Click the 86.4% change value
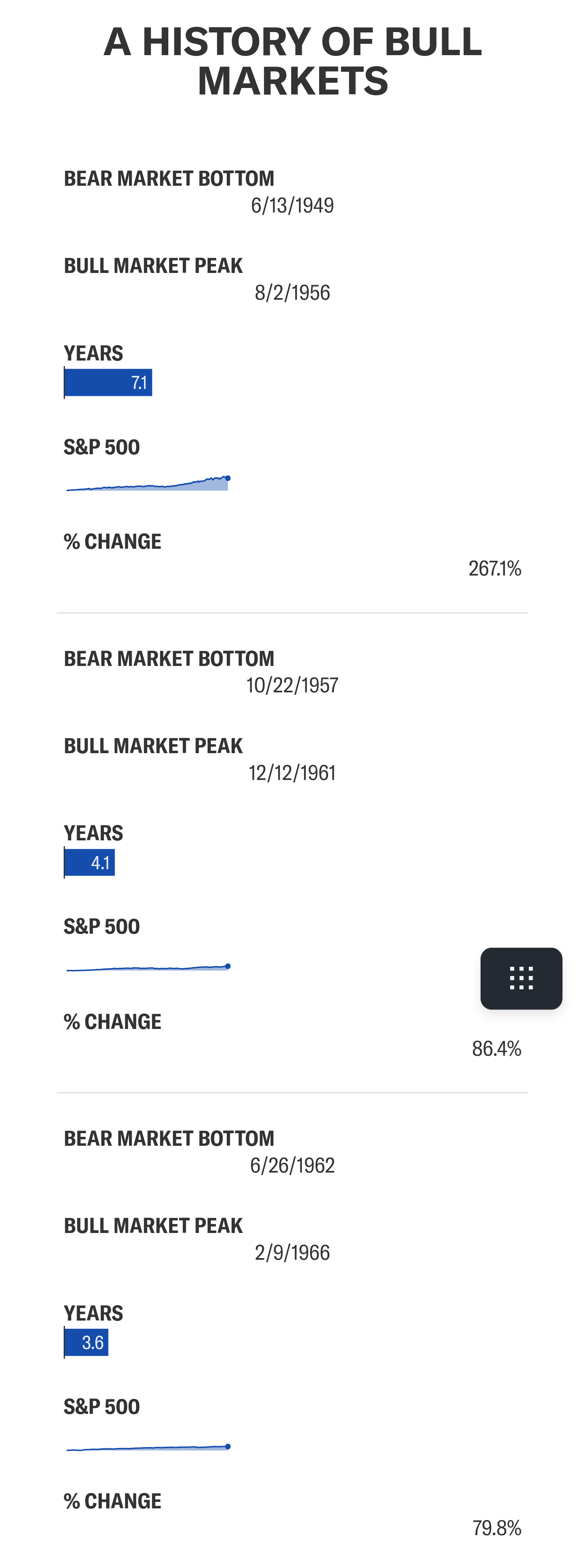 click(x=496, y=1048)
